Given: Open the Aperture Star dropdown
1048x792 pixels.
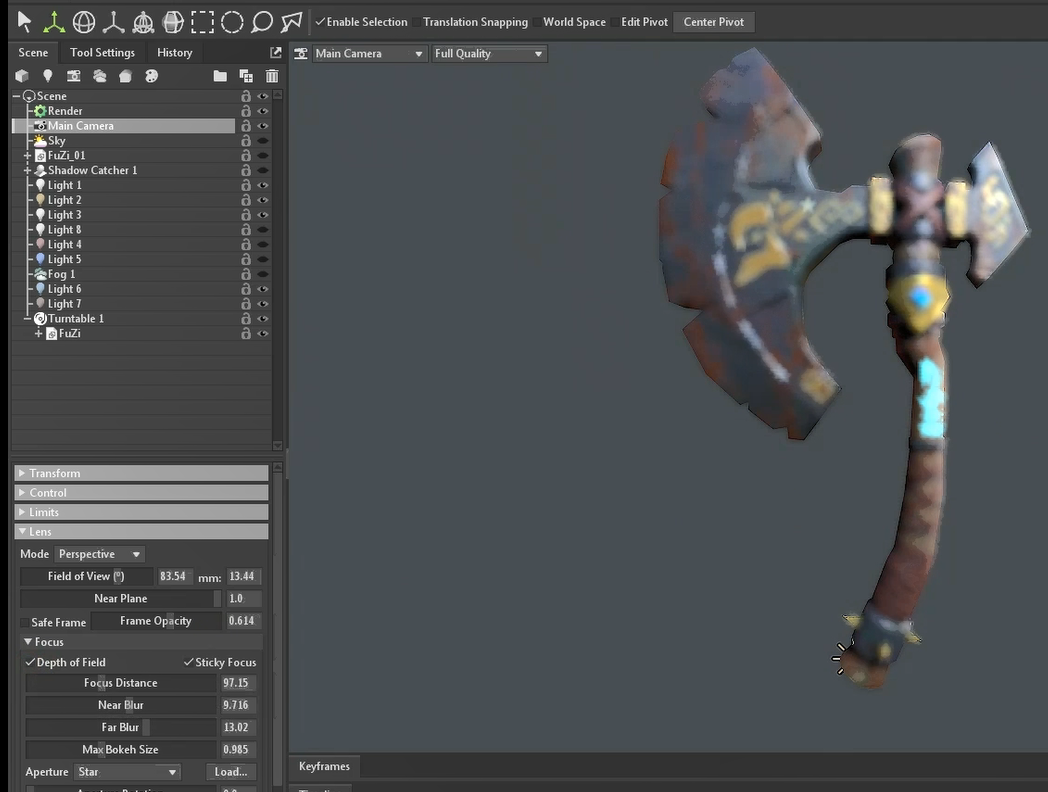Looking at the screenshot, I should point(127,772).
